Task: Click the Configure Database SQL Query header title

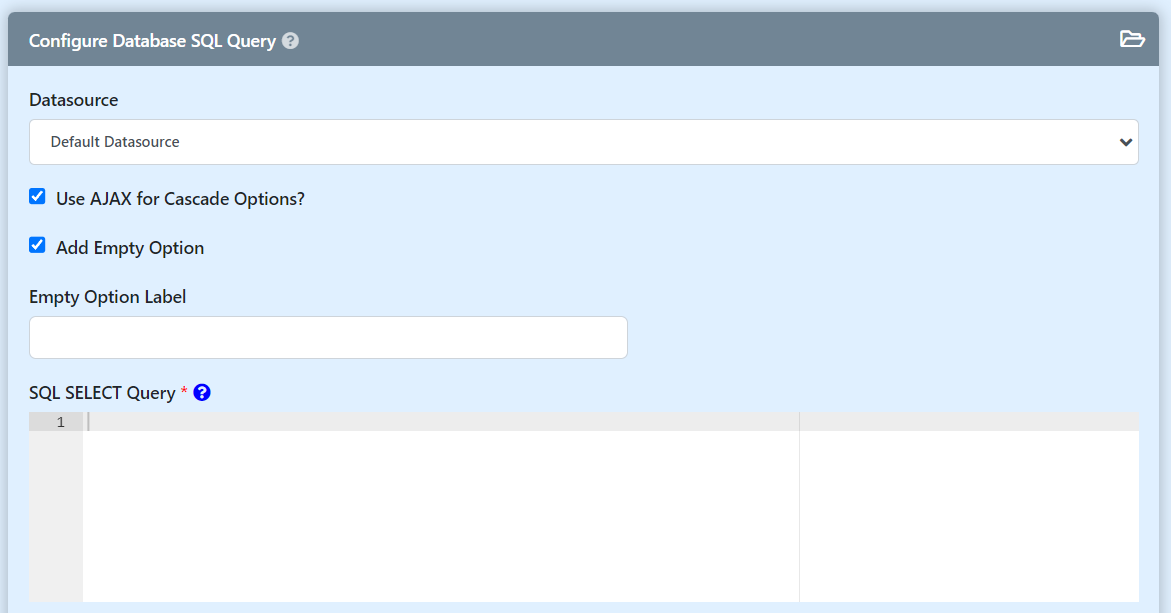Action: coord(152,41)
